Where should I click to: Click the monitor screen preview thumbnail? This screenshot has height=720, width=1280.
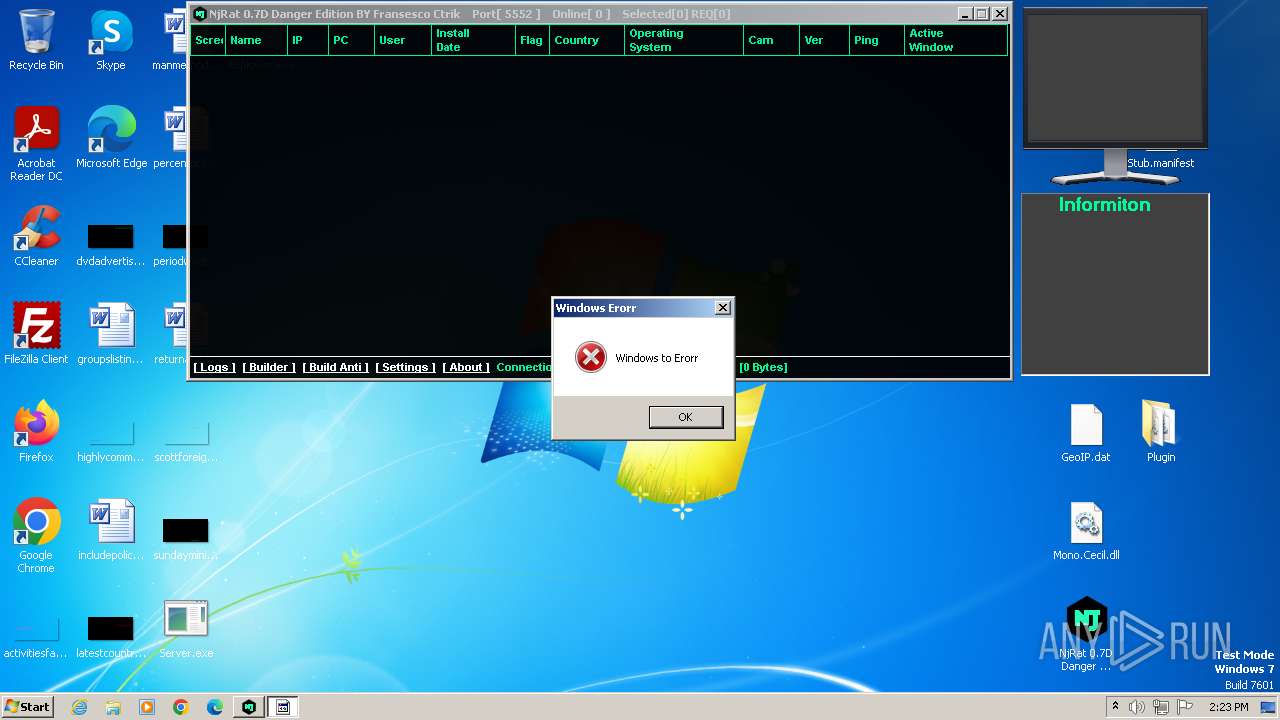[1115, 78]
